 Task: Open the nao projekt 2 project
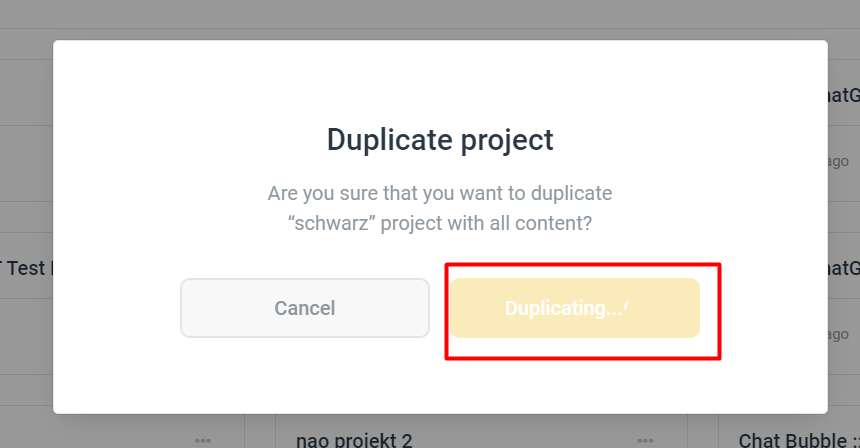click(x=354, y=440)
